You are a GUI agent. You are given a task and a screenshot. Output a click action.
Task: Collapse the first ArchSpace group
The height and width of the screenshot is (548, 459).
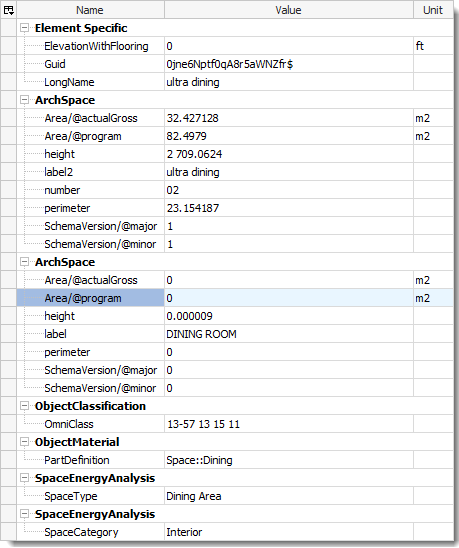tap(24, 100)
